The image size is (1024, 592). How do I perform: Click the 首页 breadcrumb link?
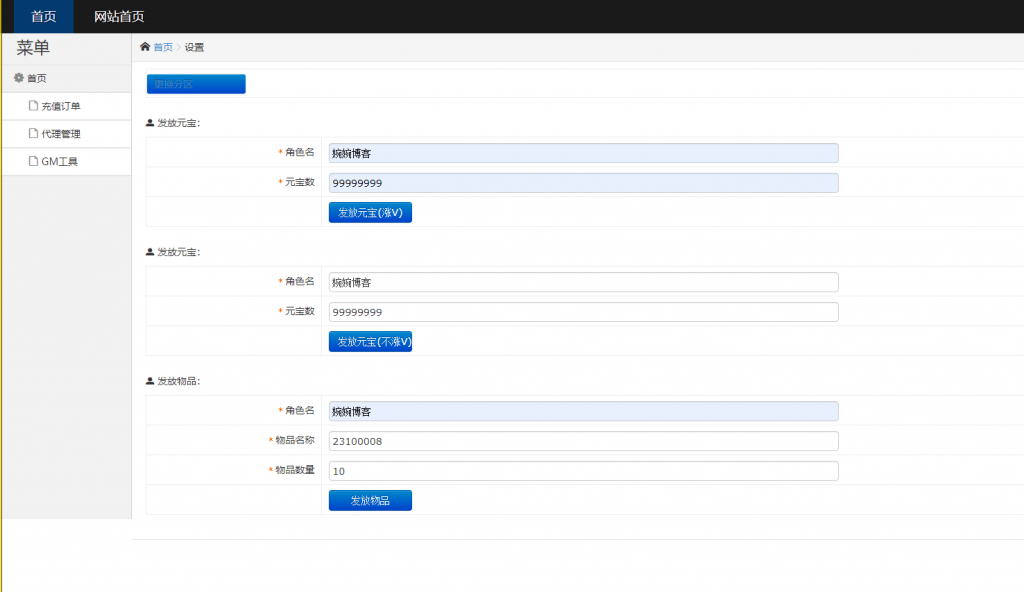pos(162,47)
